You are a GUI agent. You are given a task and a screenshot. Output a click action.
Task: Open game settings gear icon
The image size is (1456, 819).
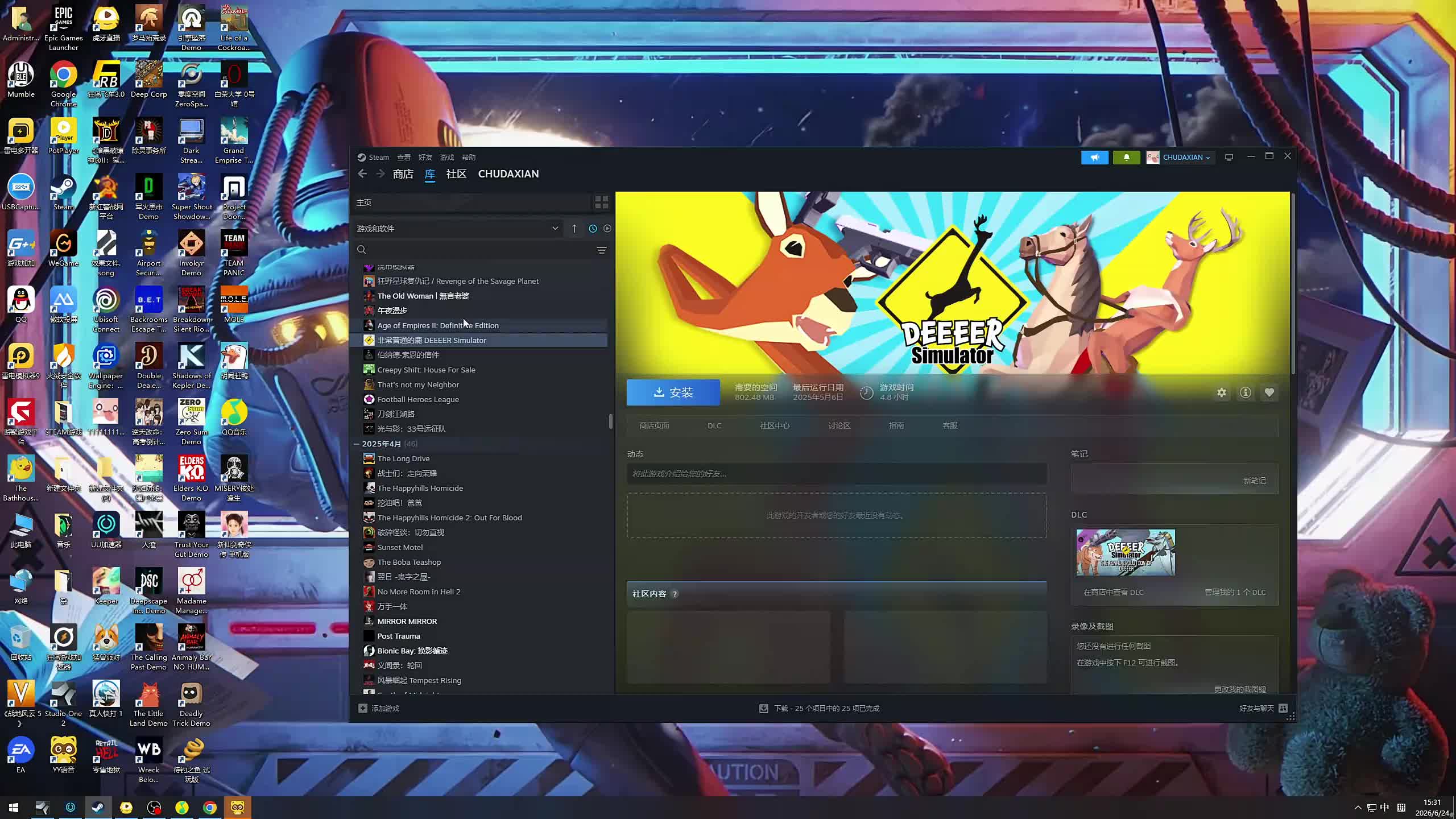point(1222,392)
